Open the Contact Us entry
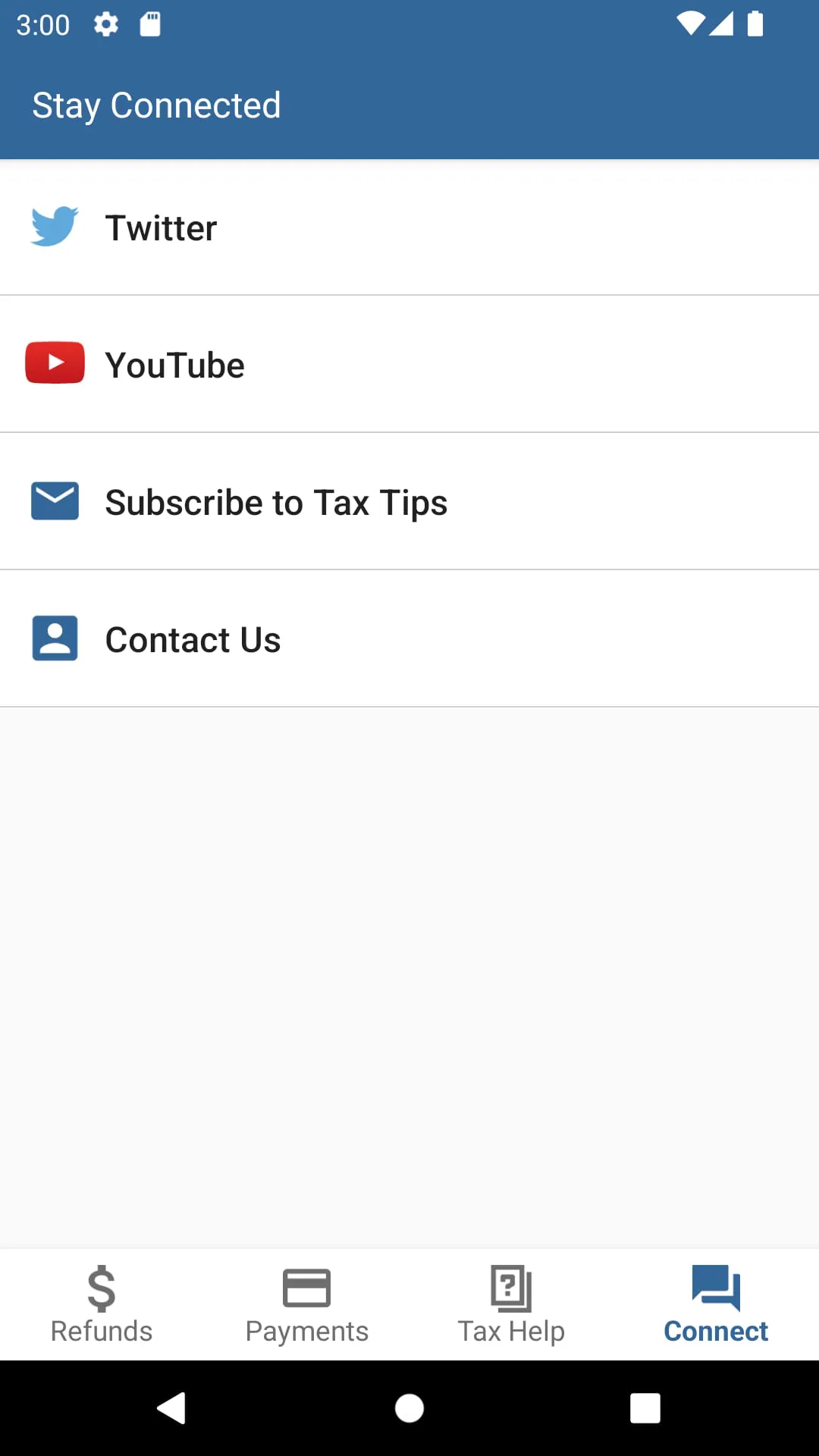819x1456 pixels. (409, 639)
